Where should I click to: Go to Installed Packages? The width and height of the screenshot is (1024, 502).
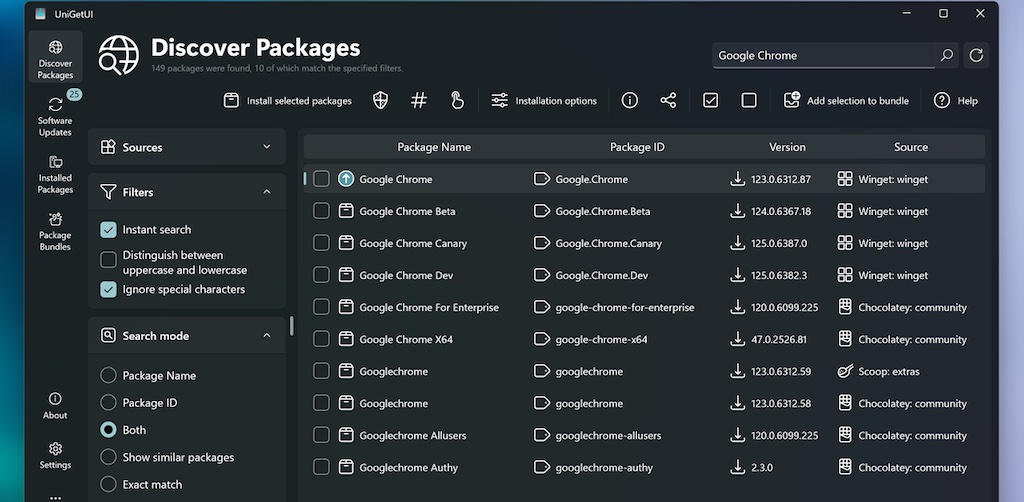(55, 174)
